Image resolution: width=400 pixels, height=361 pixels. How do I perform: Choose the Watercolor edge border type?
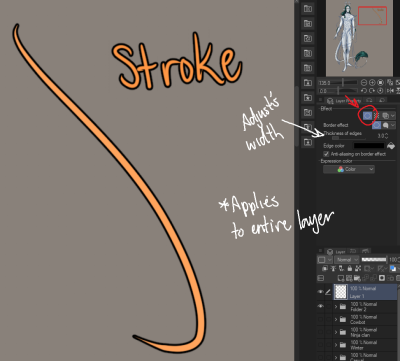[386, 125]
